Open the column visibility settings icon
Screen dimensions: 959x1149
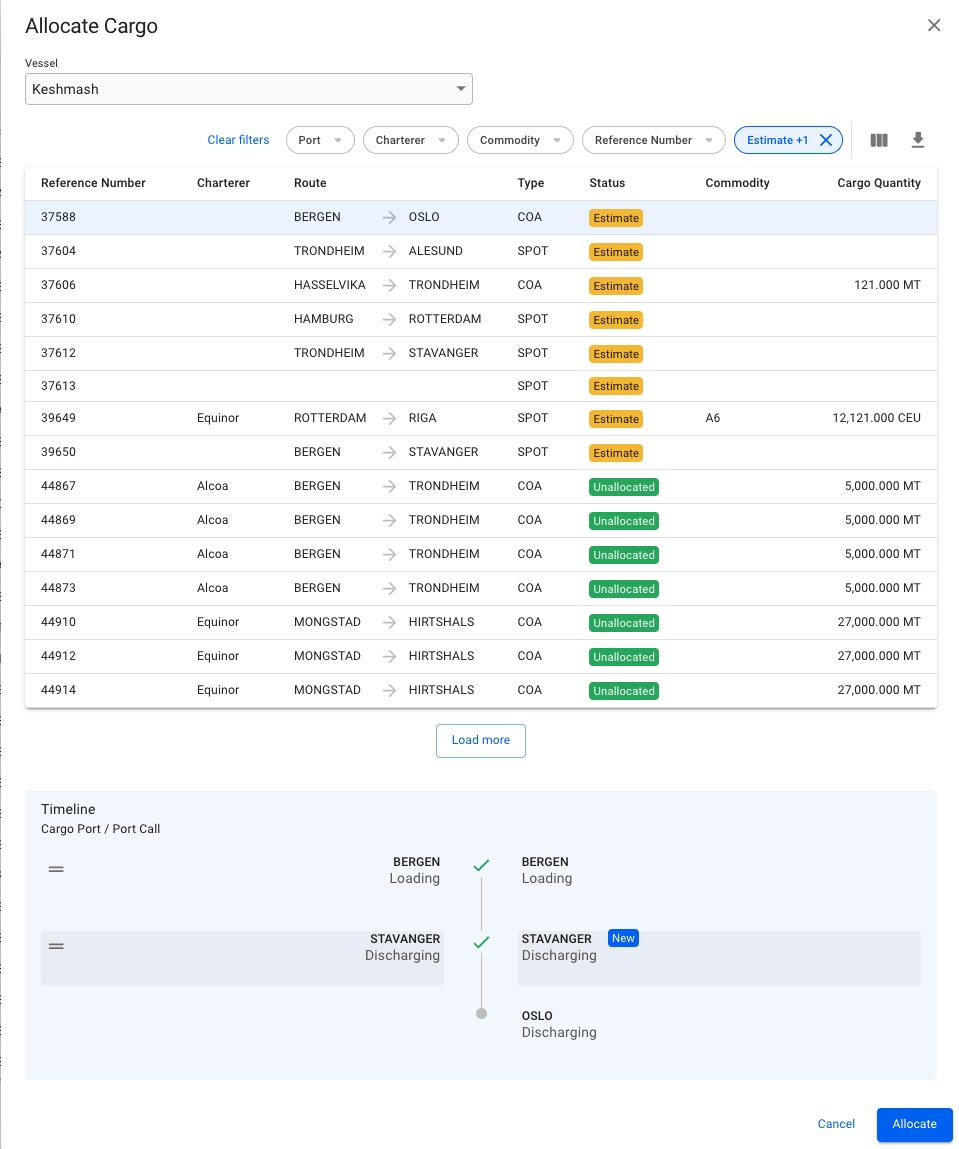pyautogui.click(x=879, y=141)
